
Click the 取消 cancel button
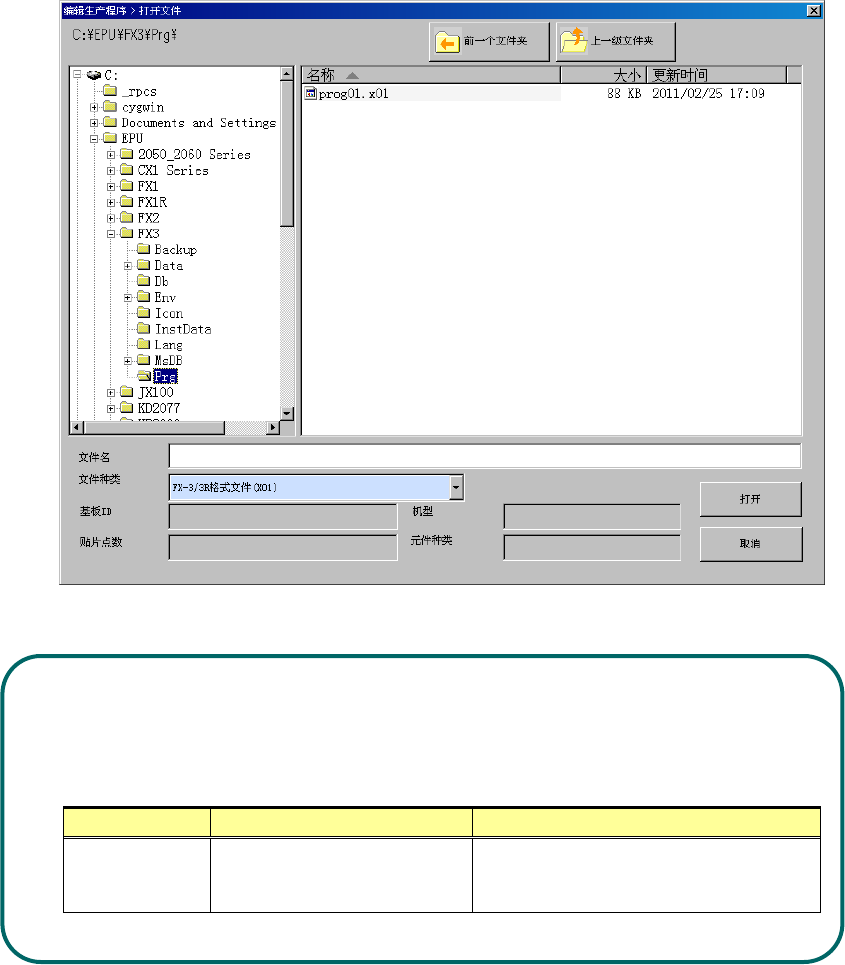coord(750,544)
